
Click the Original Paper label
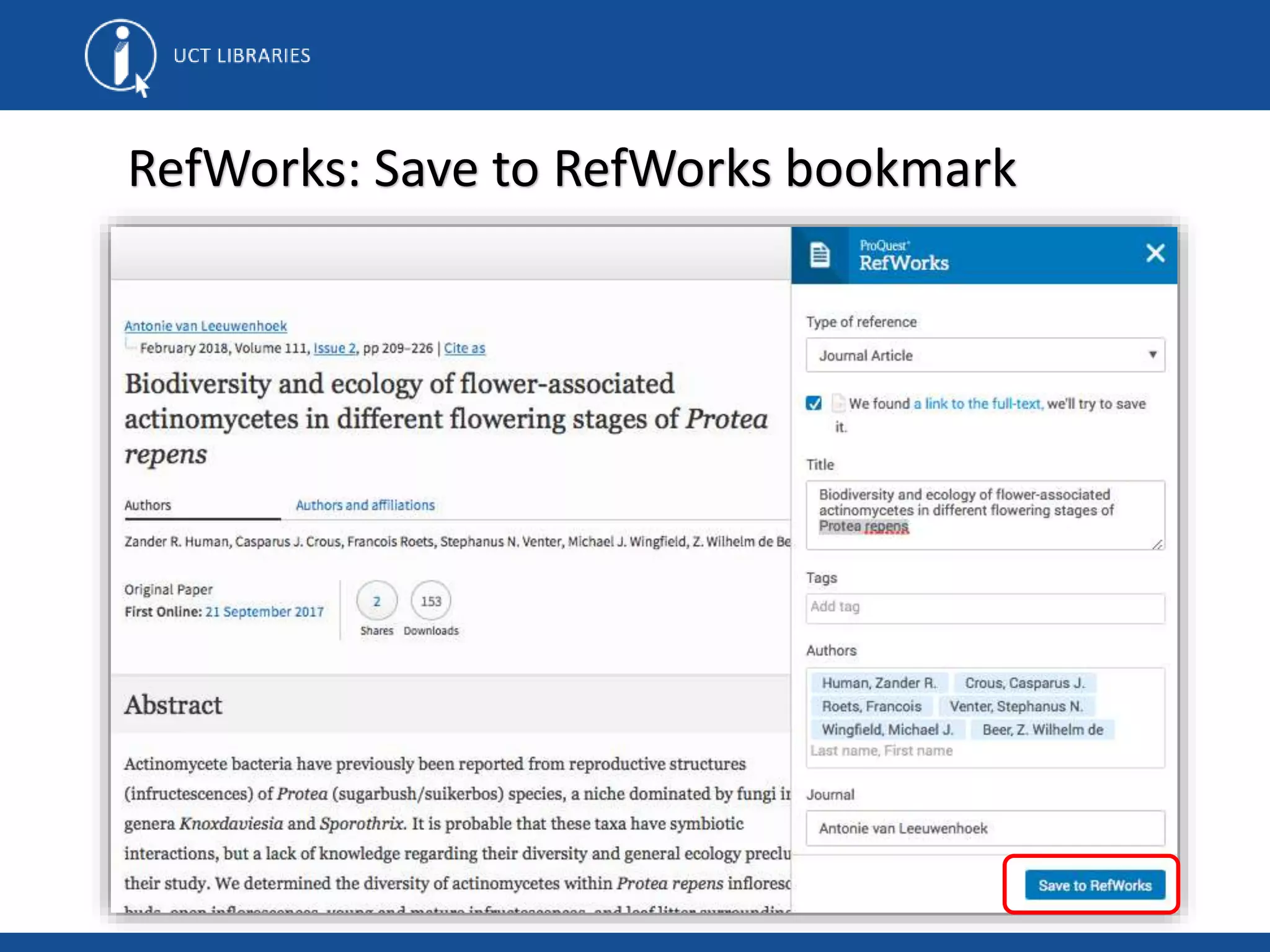(x=168, y=589)
